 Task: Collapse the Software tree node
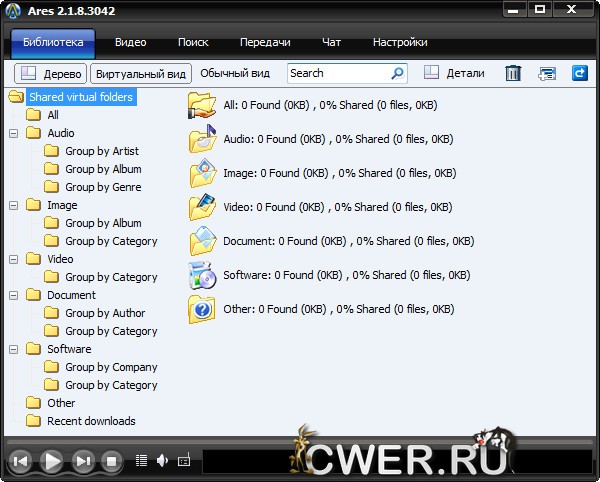click(14, 349)
